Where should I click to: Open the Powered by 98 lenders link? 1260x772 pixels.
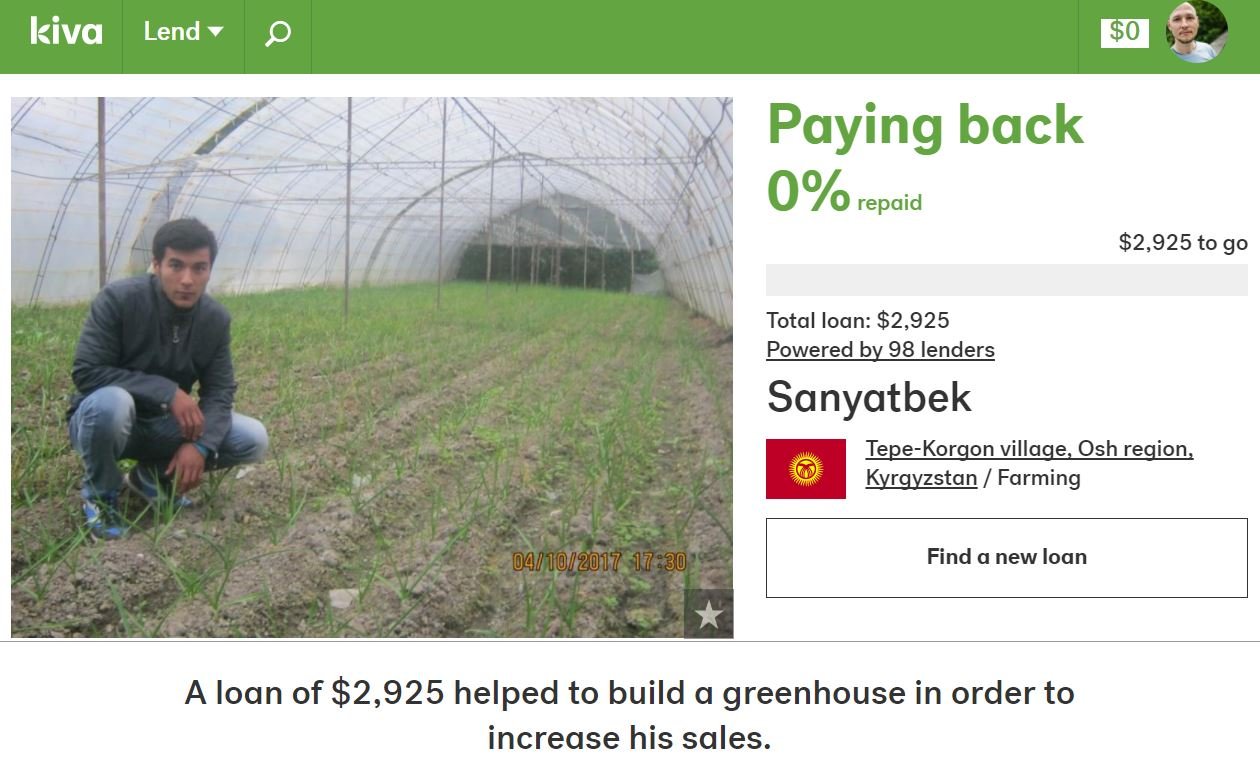(880, 350)
